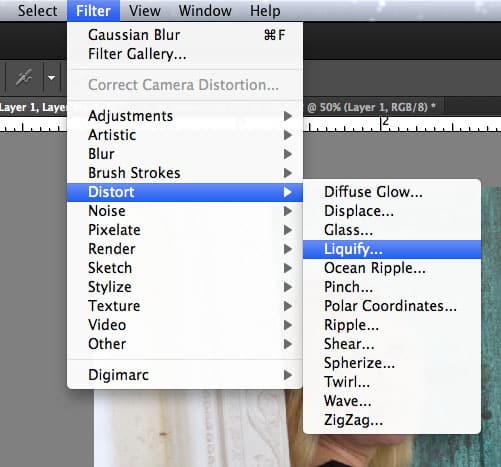Click the brush tool preset icon

point(24,78)
